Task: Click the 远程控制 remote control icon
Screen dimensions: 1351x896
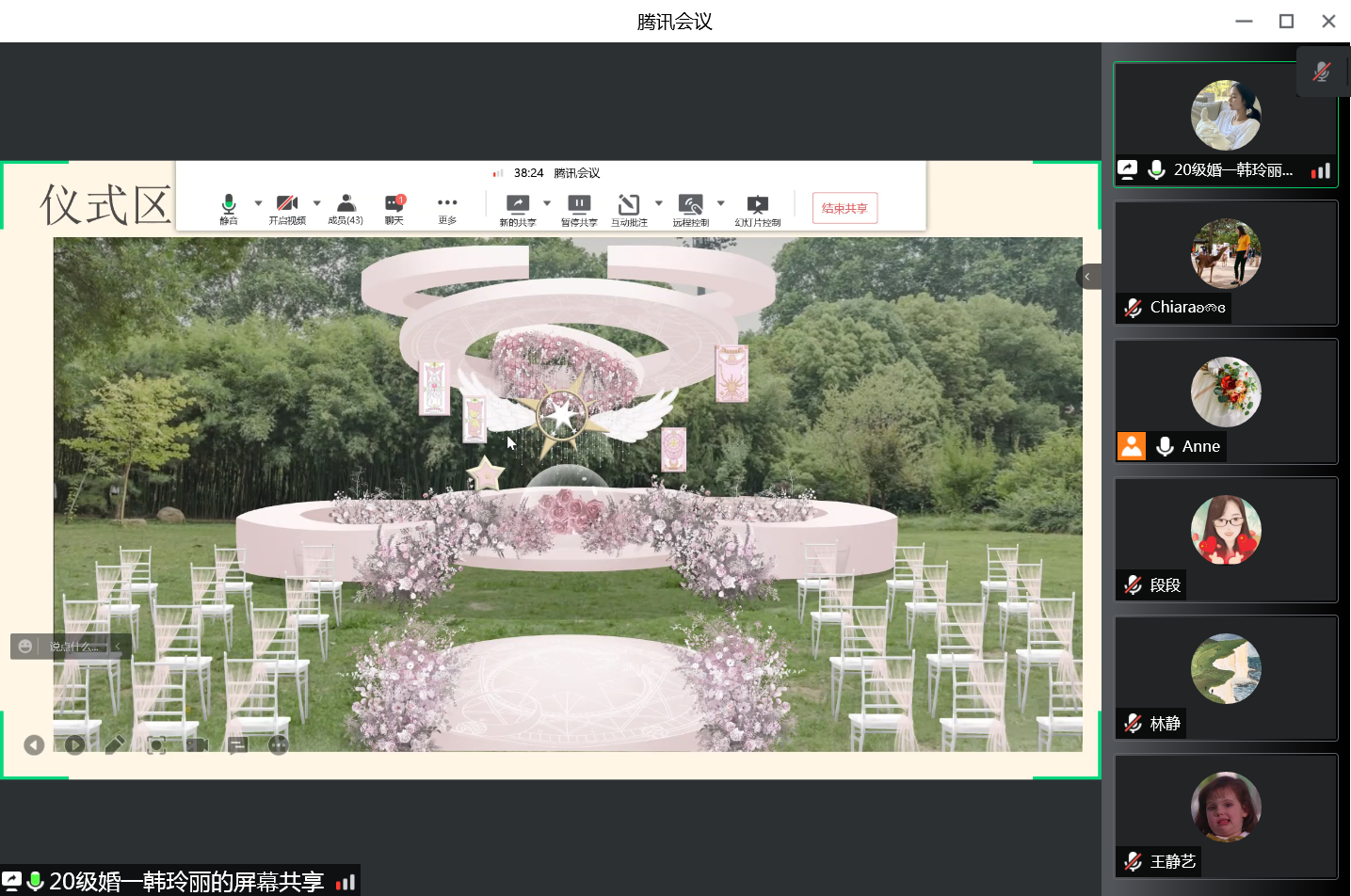Action: 691,208
